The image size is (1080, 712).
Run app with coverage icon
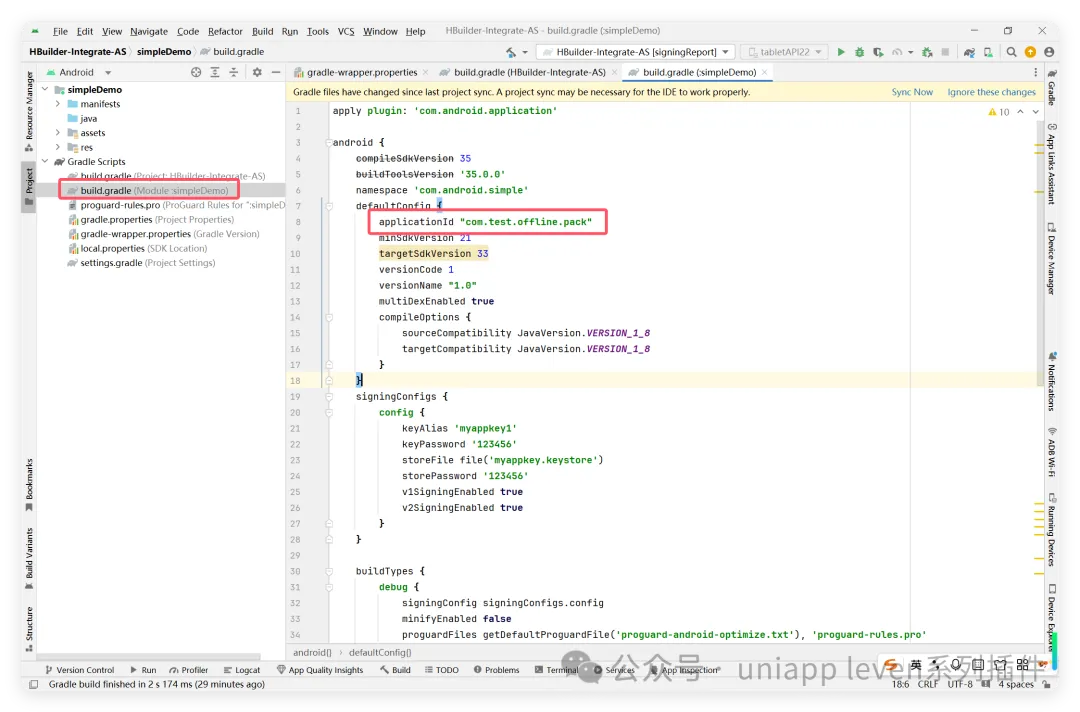878,52
